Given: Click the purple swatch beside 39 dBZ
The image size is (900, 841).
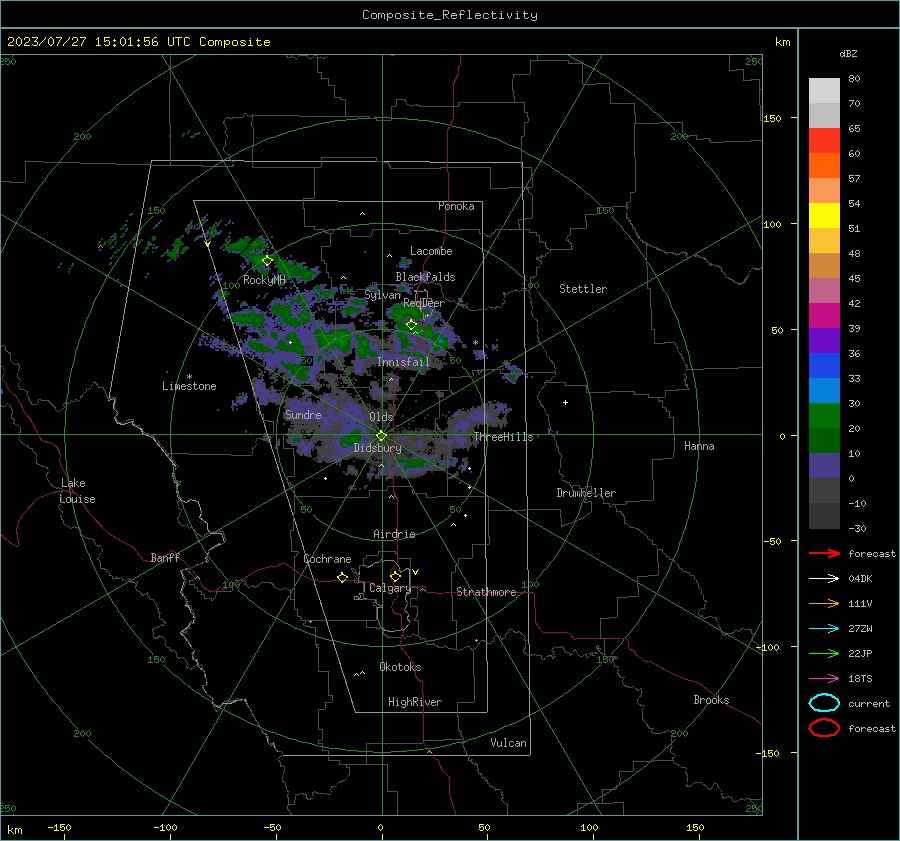Looking at the screenshot, I should [824, 340].
